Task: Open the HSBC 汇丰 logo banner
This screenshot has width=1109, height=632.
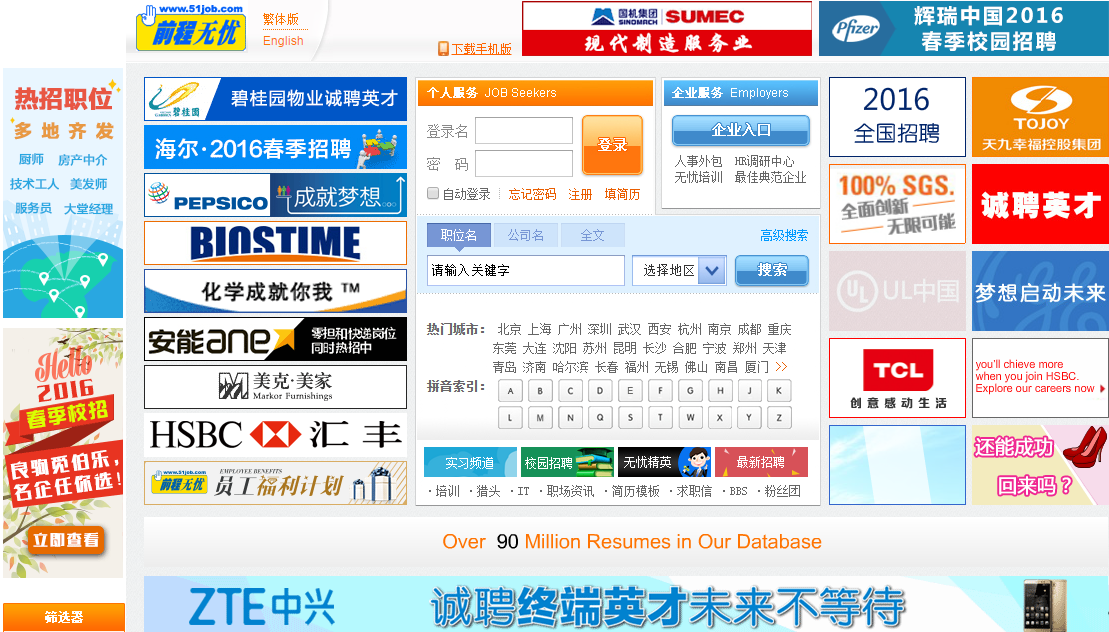Action: [275, 435]
